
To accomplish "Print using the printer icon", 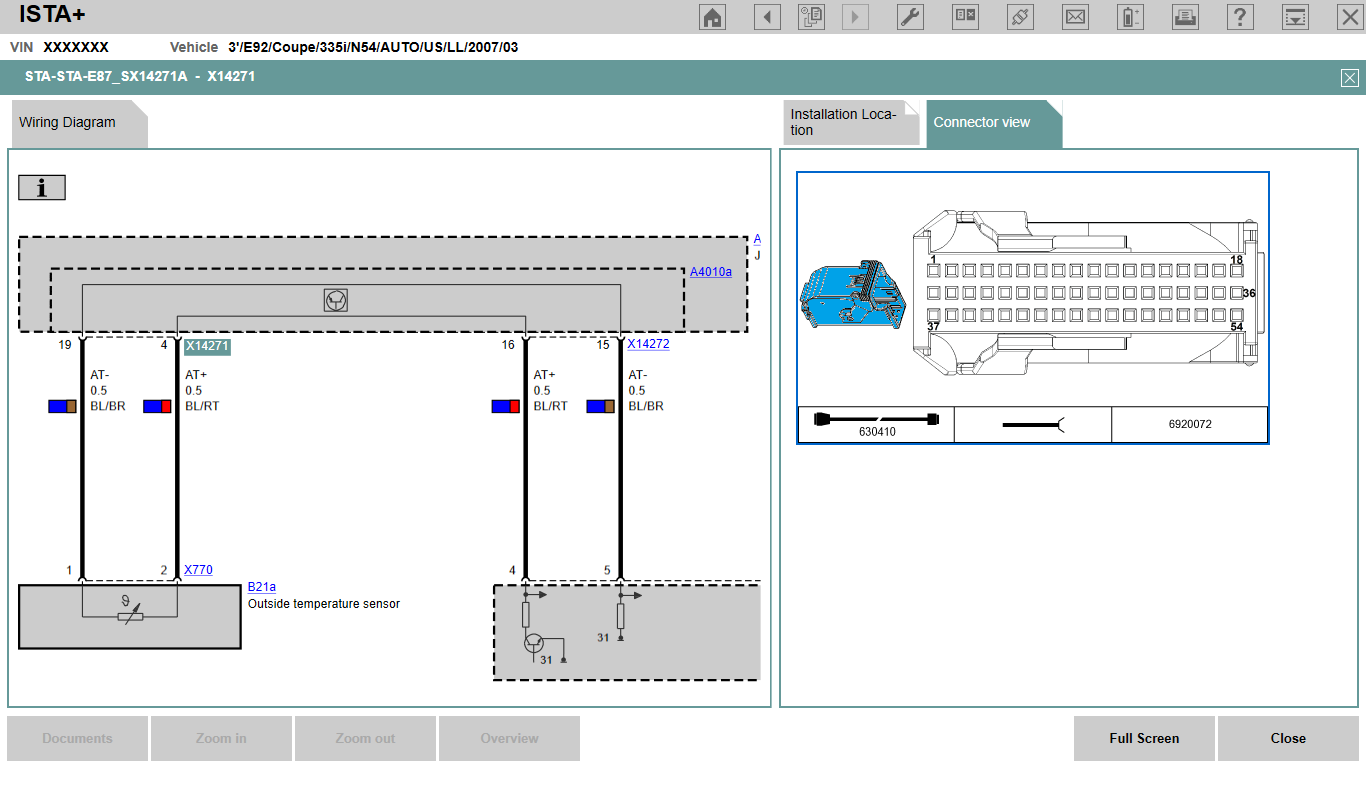I will point(1185,17).
